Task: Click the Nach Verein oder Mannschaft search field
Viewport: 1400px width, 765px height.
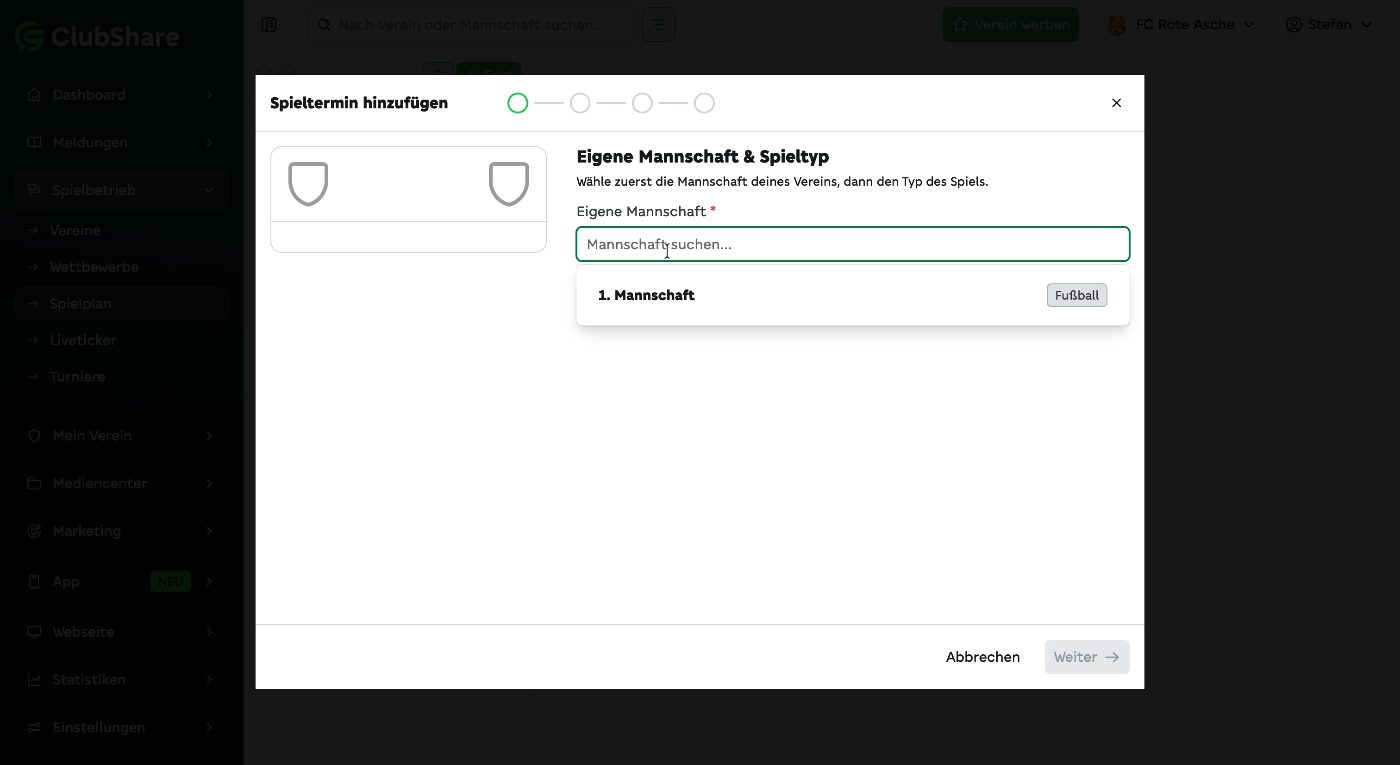Action: (x=471, y=25)
